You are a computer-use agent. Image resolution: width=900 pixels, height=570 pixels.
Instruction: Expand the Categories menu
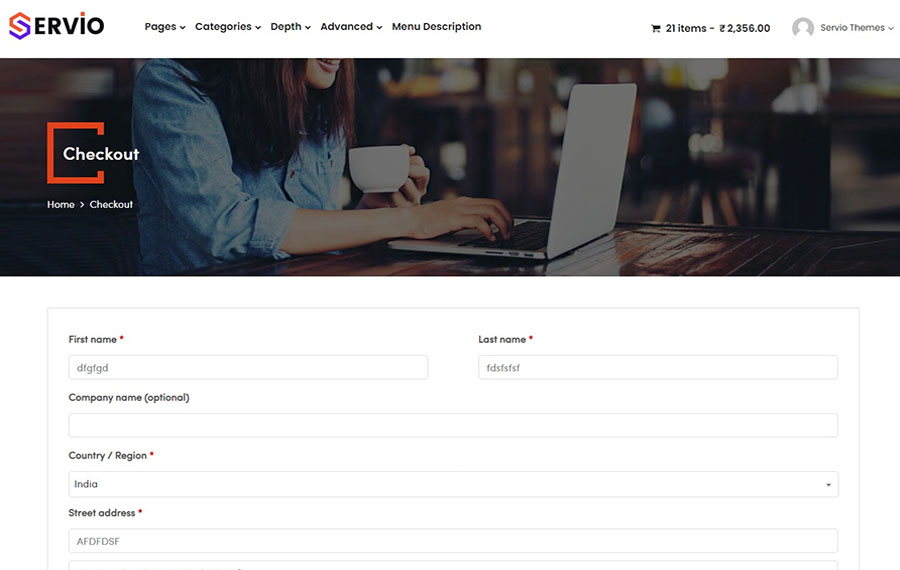228,27
